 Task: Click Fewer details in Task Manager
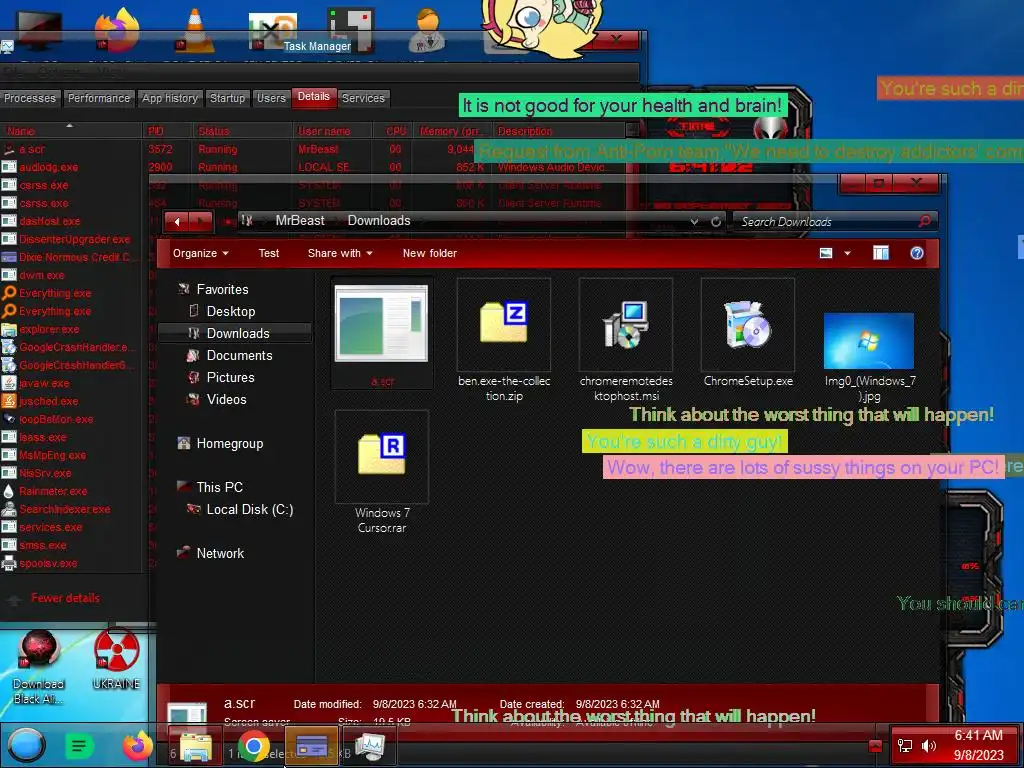[65, 598]
